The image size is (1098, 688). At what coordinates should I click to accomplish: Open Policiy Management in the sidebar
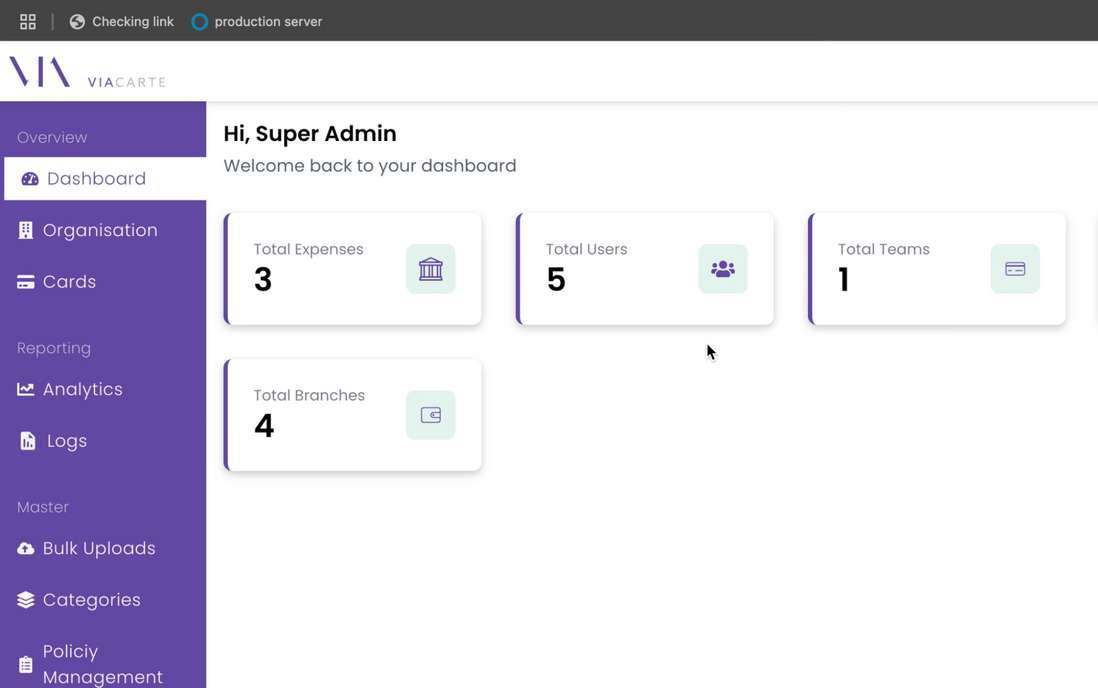(x=102, y=664)
